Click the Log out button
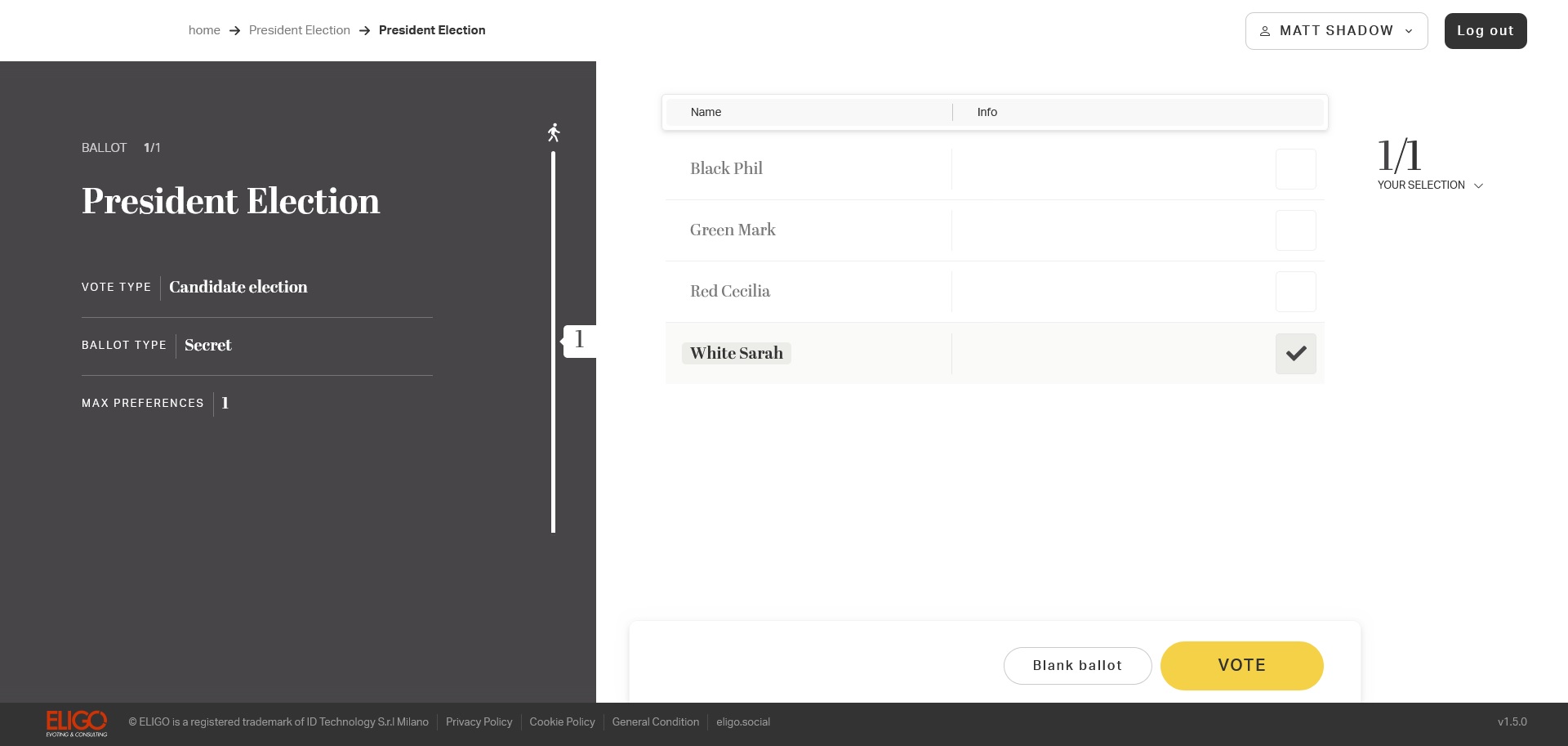 1486,31
